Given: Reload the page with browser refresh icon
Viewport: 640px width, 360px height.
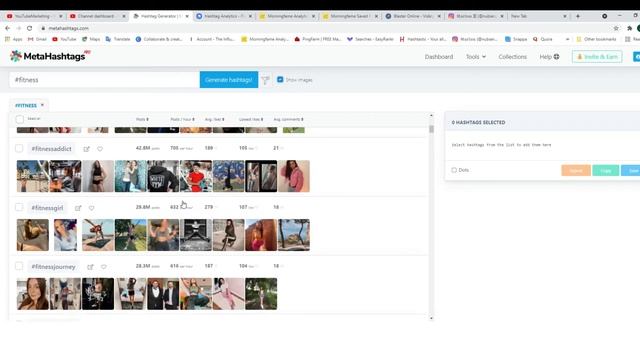Looking at the screenshot, I should (x=29, y=28).
